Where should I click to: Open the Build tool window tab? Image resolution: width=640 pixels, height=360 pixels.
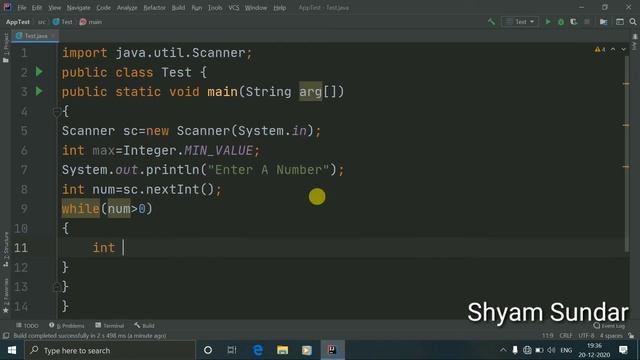(x=144, y=326)
